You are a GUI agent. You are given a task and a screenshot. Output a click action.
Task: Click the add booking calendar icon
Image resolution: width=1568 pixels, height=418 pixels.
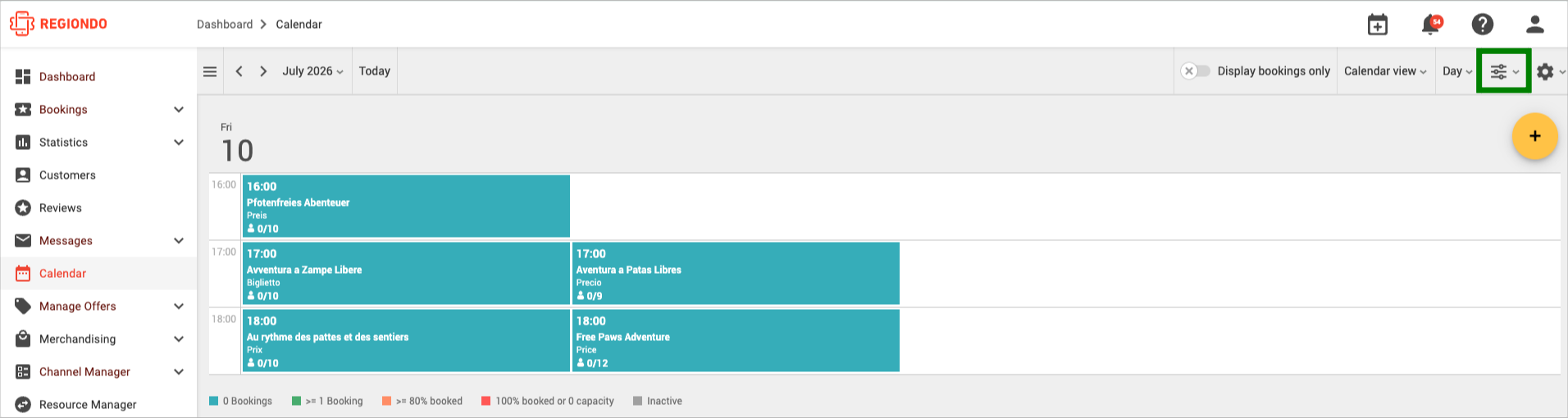coord(1378,25)
